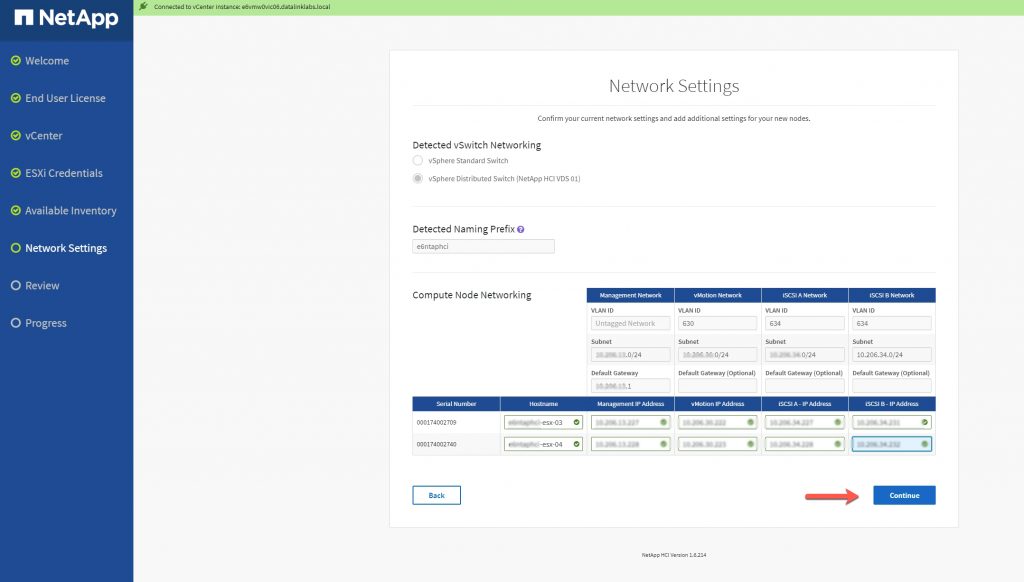Click the checkmark icon beside vCenter step
Screen dimensions: 1024x582
[16, 136]
